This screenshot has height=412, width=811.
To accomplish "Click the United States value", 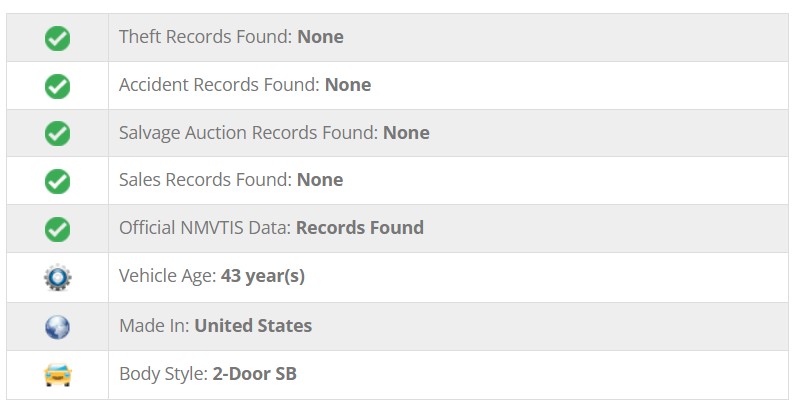I will pos(253,326).
